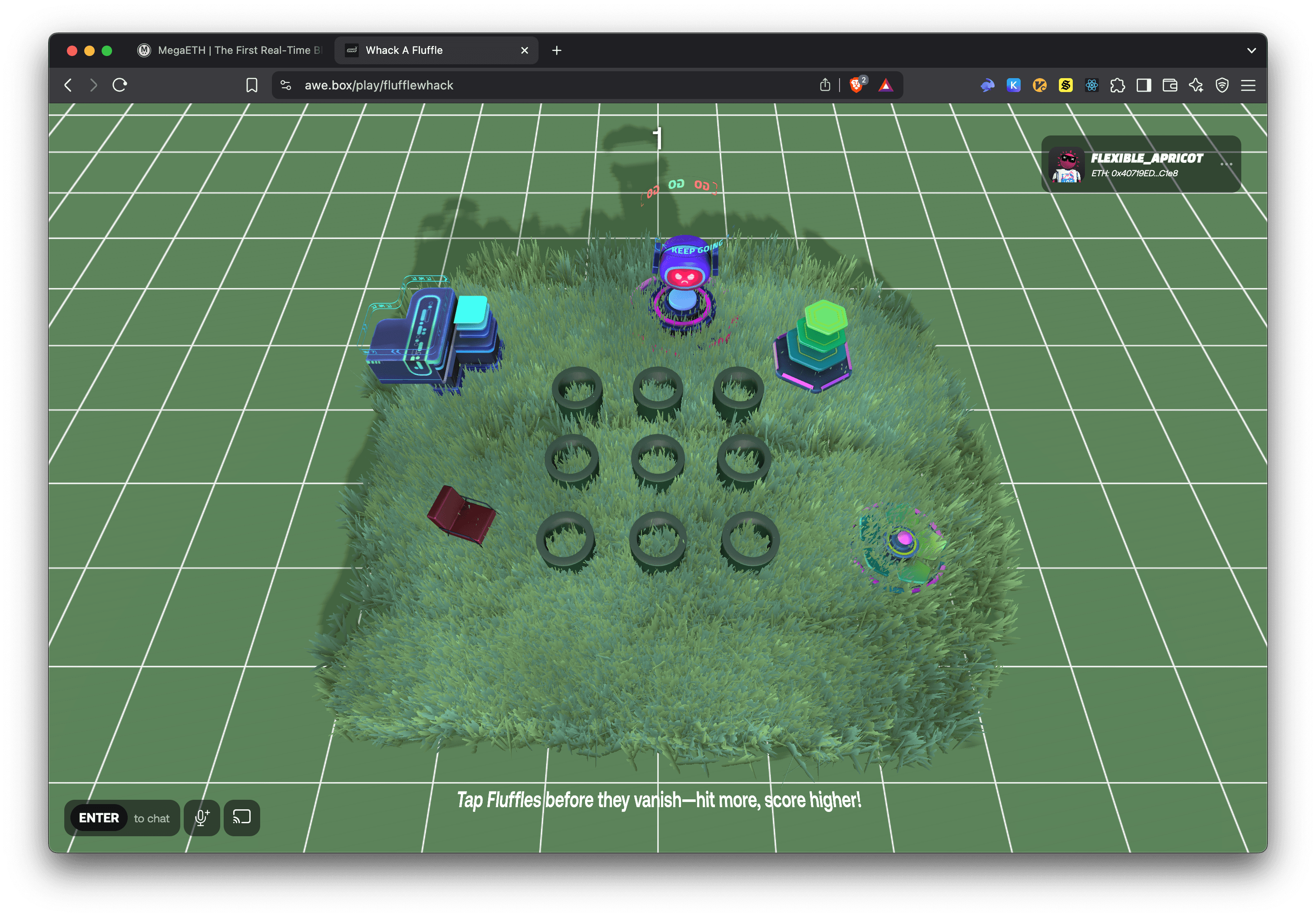Whack the top-center hole

pos(658,390)
